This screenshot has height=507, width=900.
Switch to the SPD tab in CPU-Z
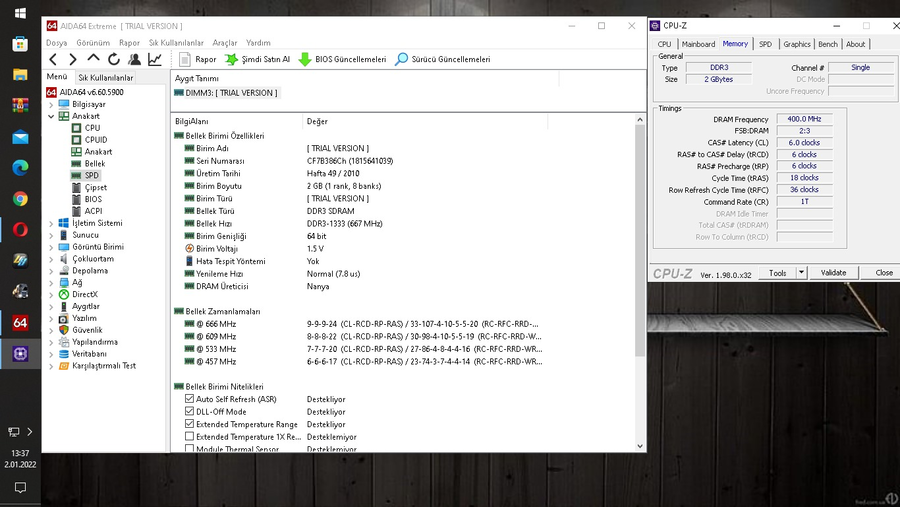[765, 44]
